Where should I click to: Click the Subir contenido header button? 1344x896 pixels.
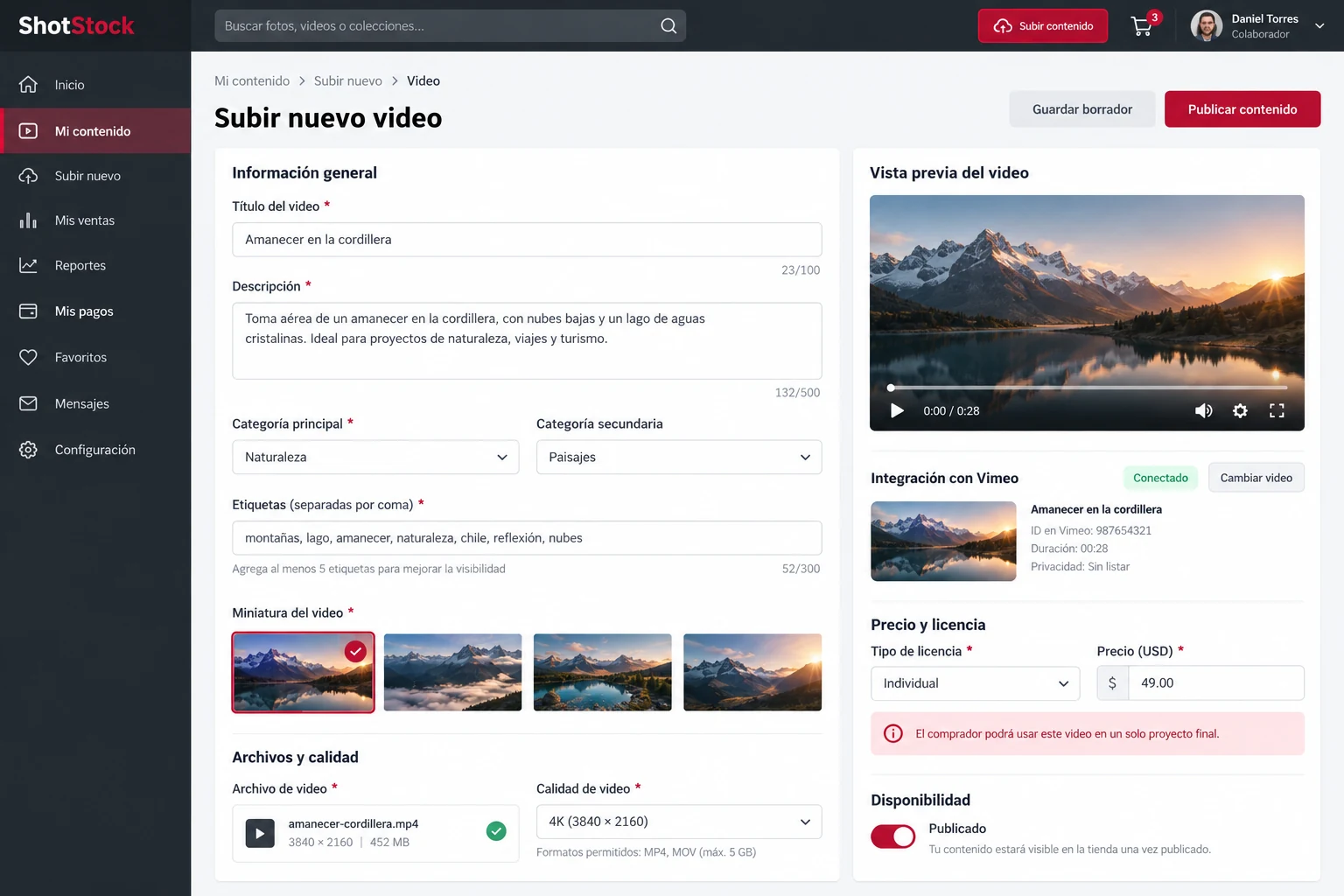click(1043, 26)
